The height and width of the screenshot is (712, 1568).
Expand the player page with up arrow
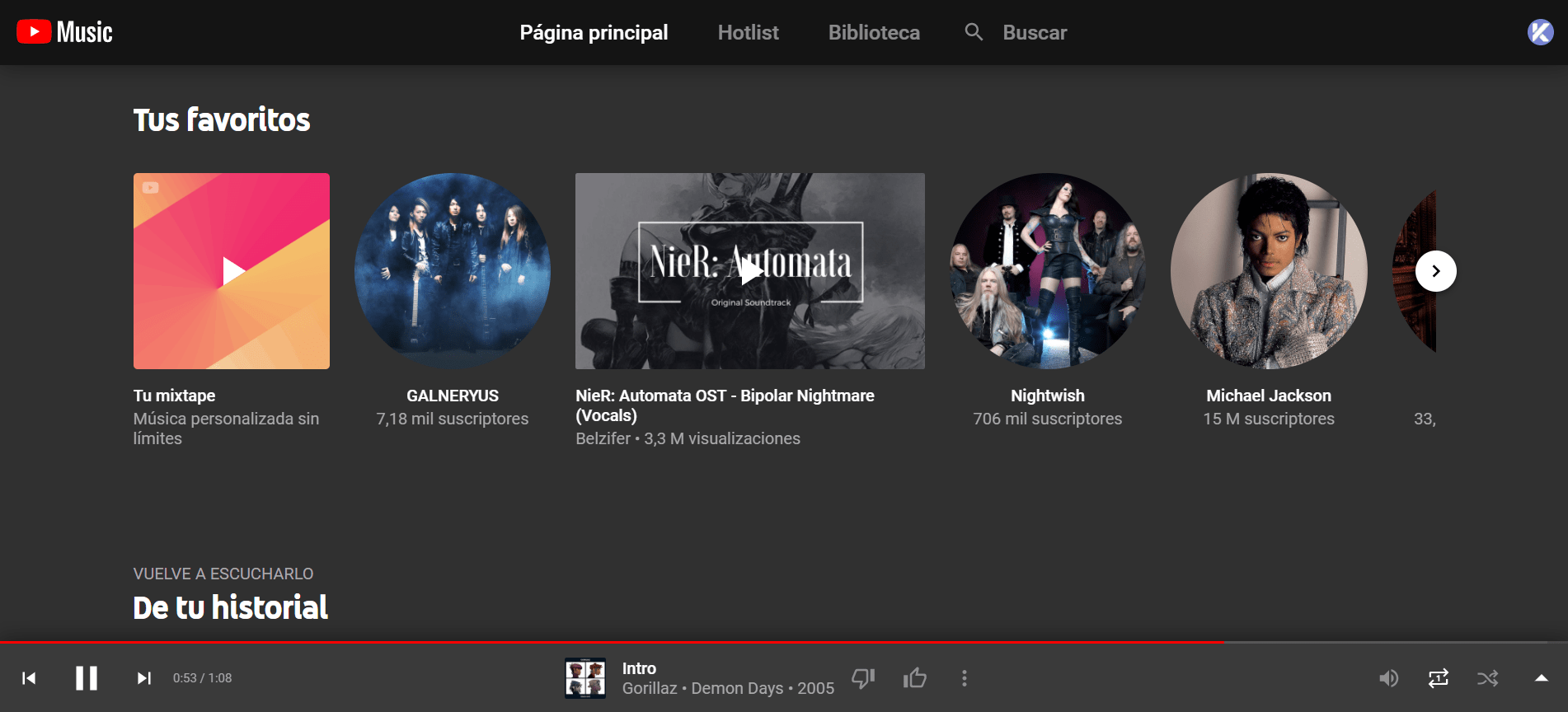pos(1541,678)
